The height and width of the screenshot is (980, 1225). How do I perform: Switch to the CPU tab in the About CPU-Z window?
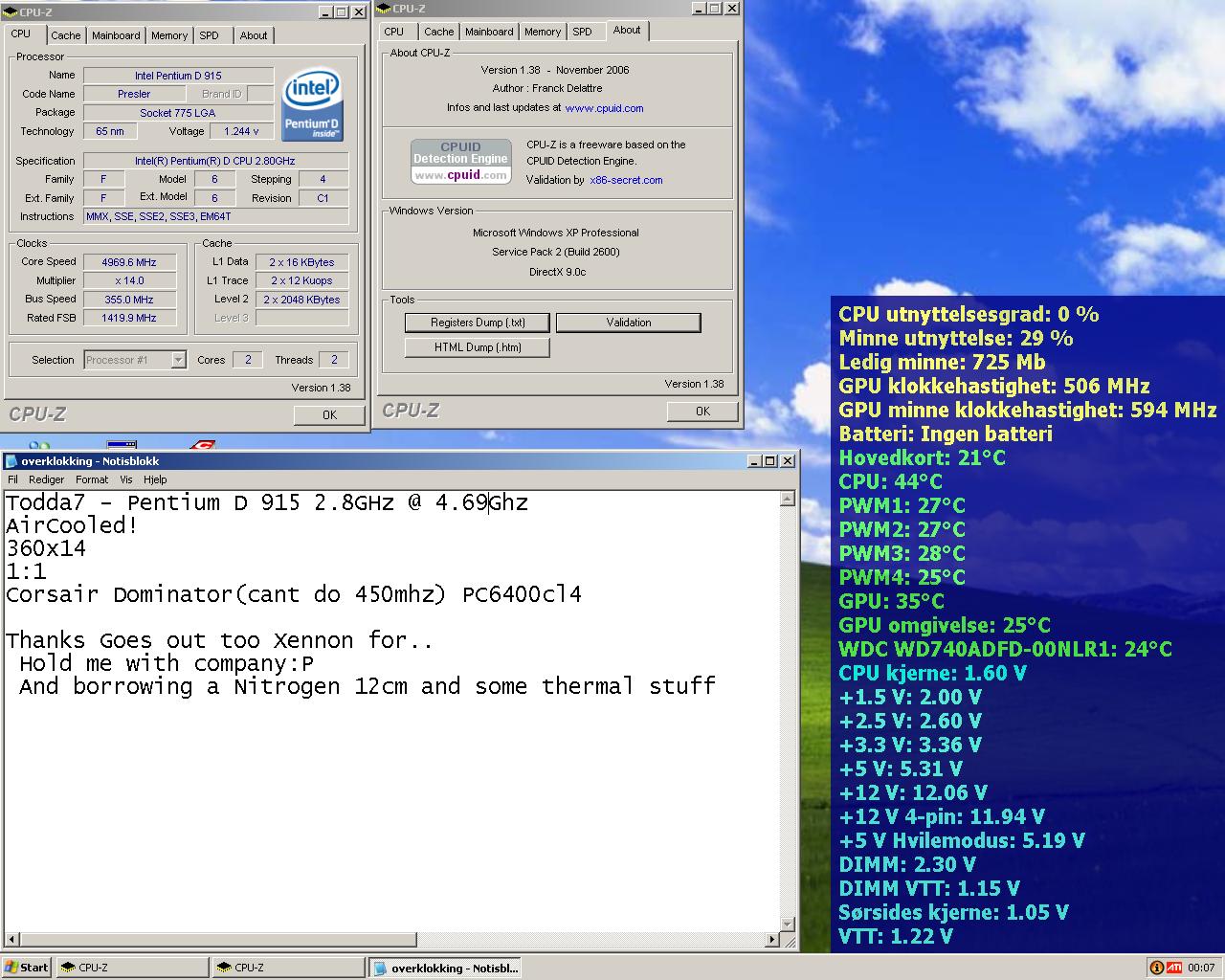click(x=394, y=32)
